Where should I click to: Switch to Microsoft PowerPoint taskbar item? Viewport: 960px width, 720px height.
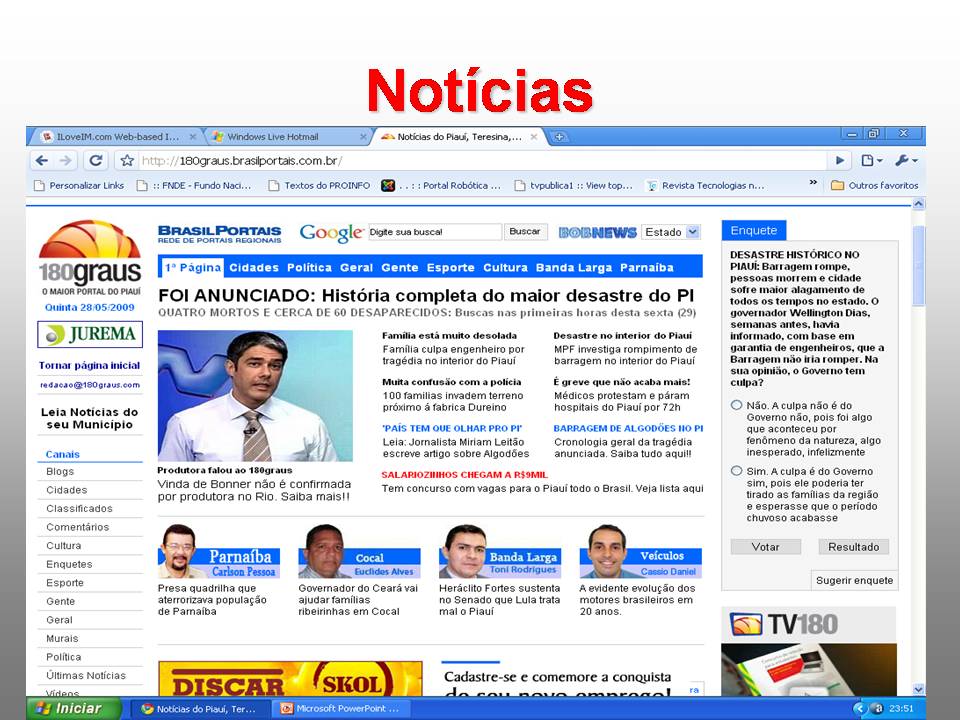point(340,708)
